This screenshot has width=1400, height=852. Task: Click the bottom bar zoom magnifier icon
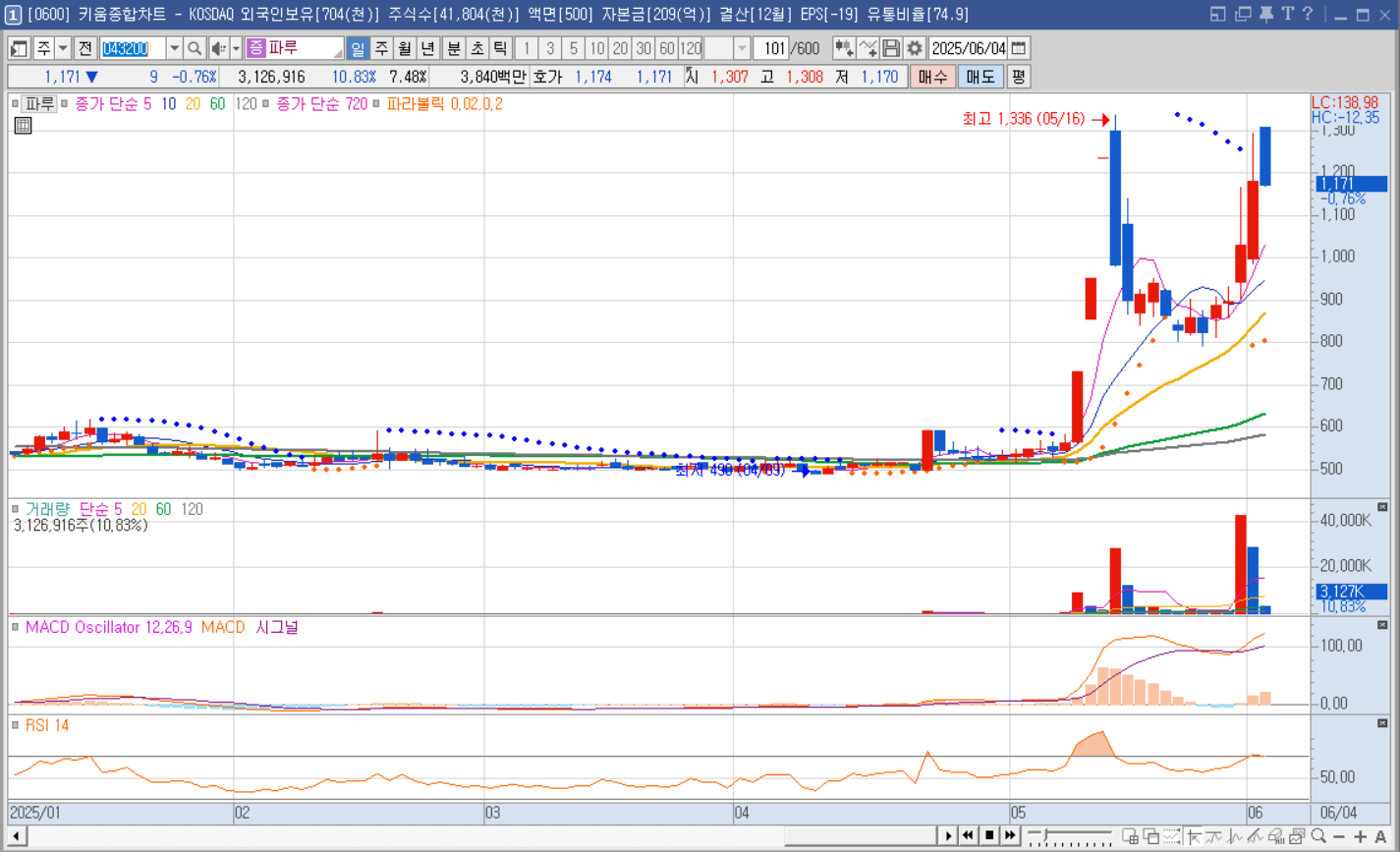(x=1318, y=836)
